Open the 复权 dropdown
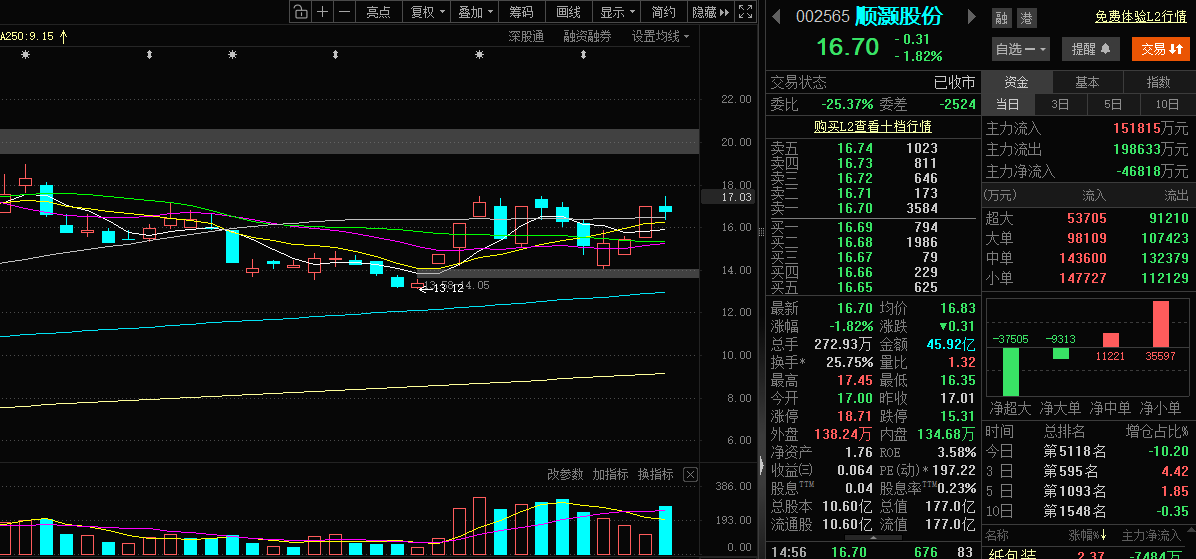1196x559 pixels. coord(426,11)
